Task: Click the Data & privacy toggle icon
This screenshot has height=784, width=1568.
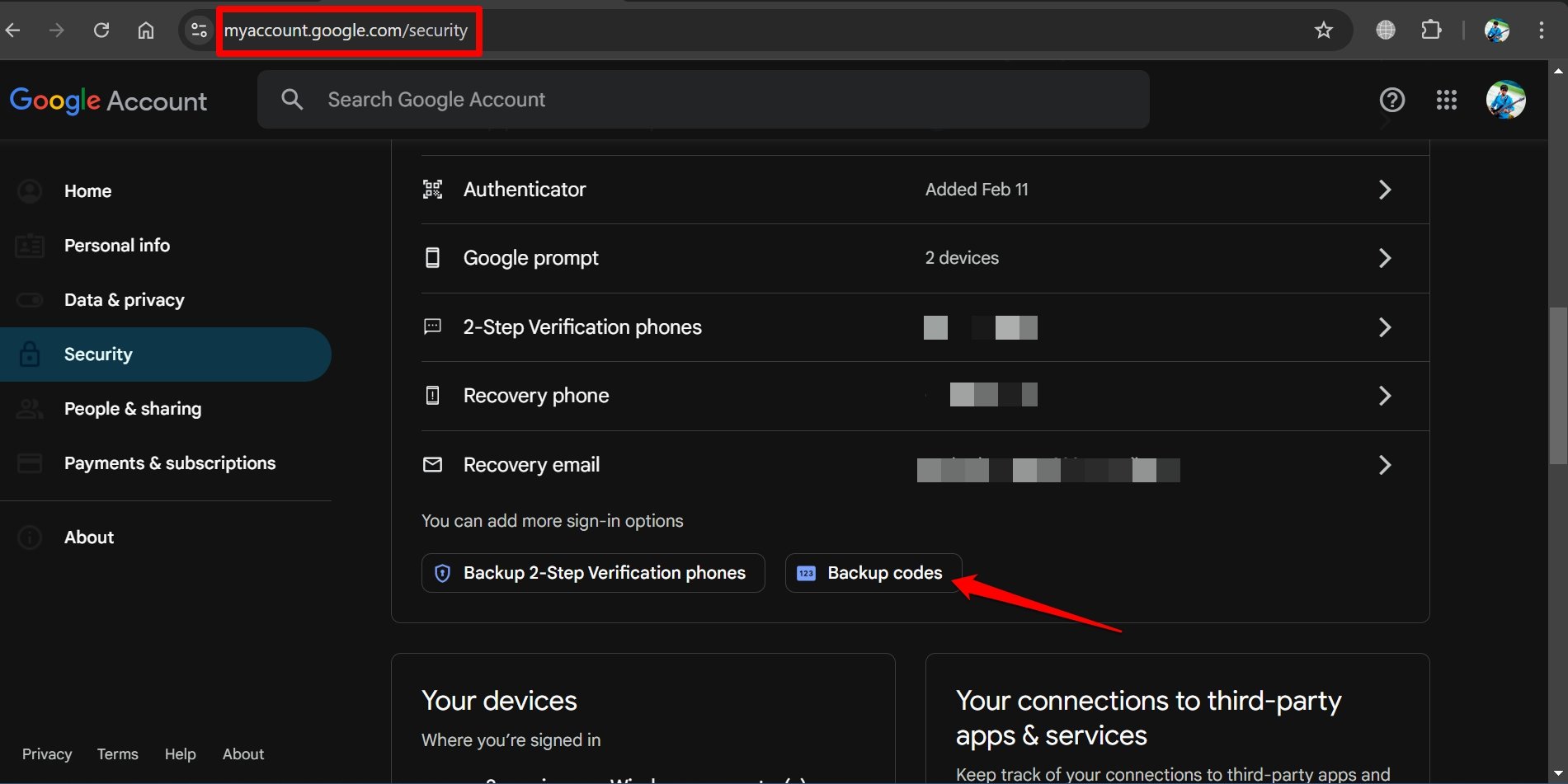Action: pos(30,299)
